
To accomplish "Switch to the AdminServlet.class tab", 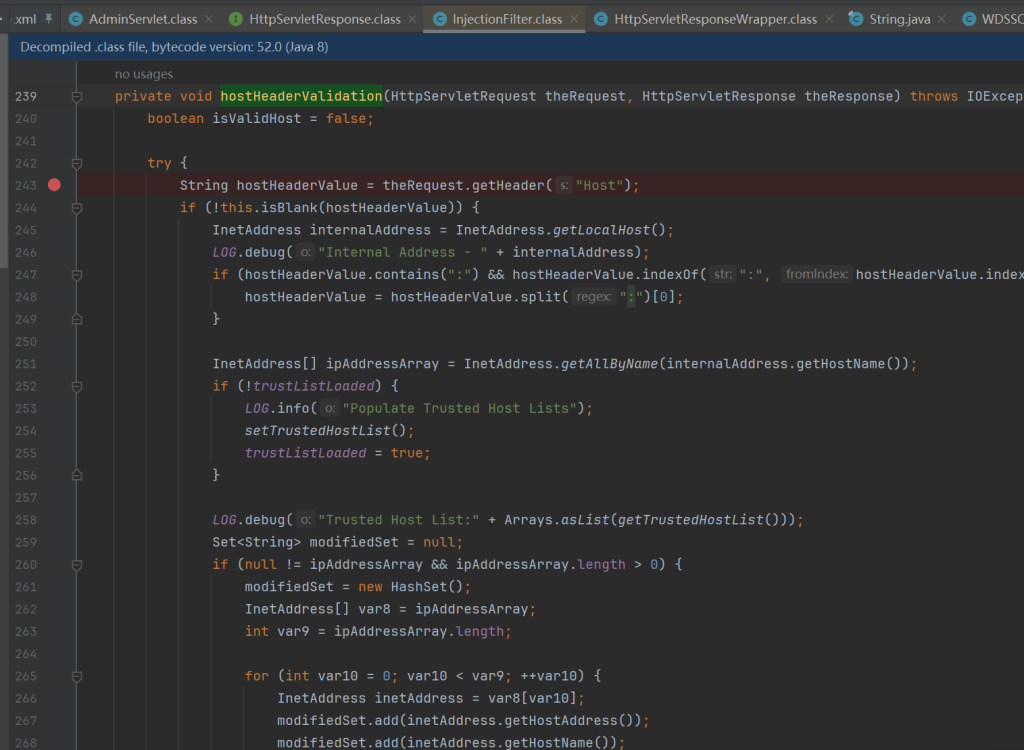I will [142, 20].
